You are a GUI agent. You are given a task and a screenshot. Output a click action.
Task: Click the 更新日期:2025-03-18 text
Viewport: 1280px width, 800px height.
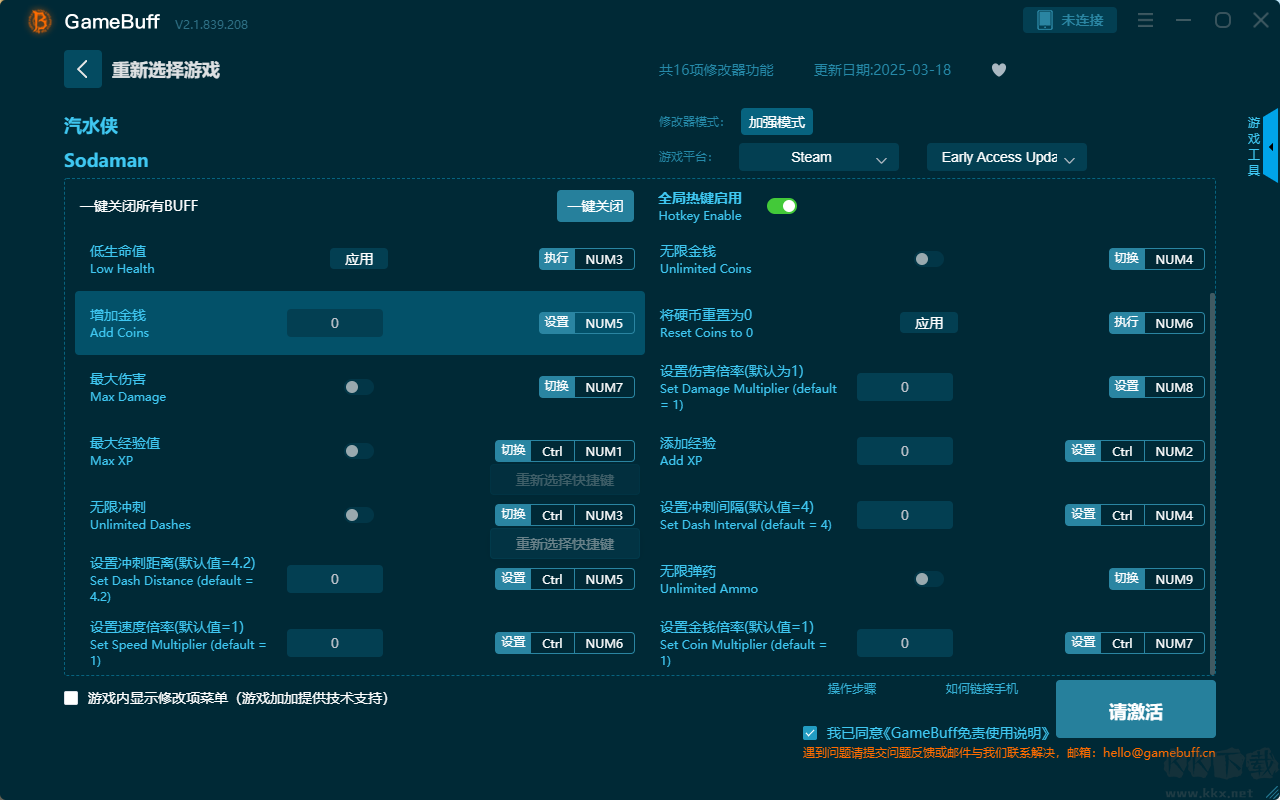click(x=883, y=70)
